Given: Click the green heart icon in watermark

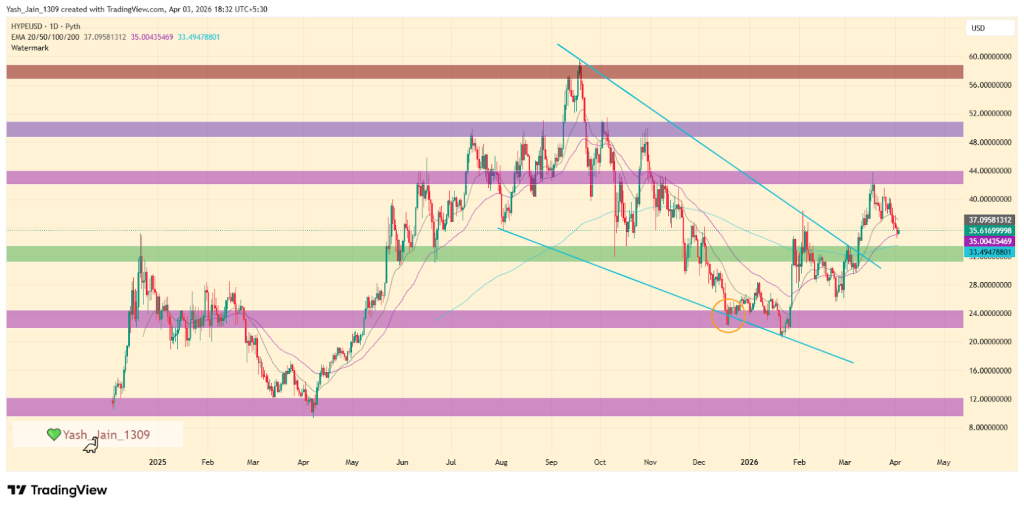Looking at the screenshot, I should click(x=54, y=435).
